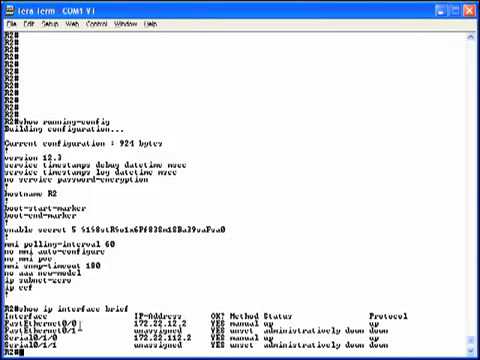
Task: Click the final R2# prompt cursor
Action: tap(21, 352)
